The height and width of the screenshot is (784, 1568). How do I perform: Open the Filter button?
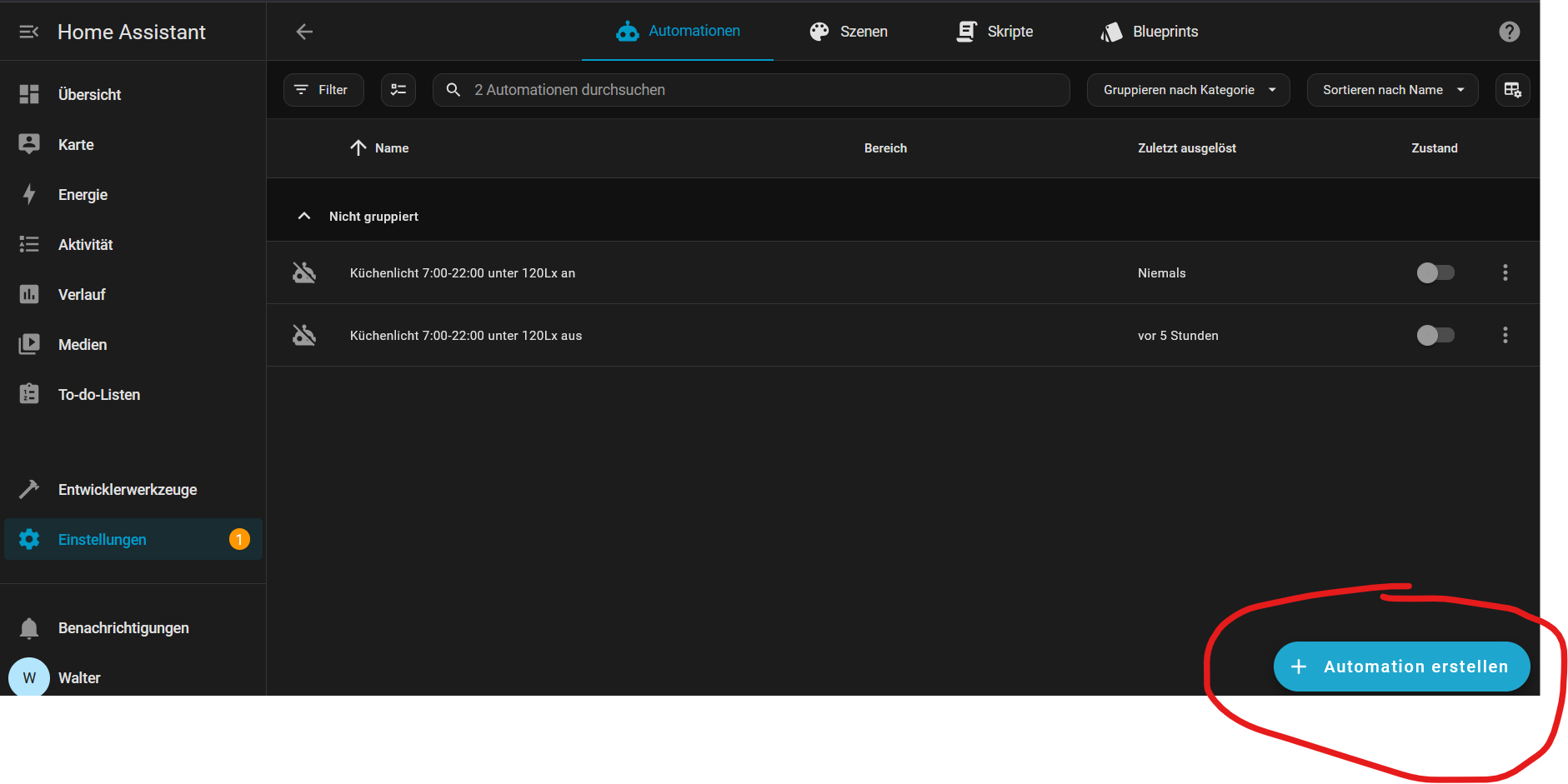(323, 90)
